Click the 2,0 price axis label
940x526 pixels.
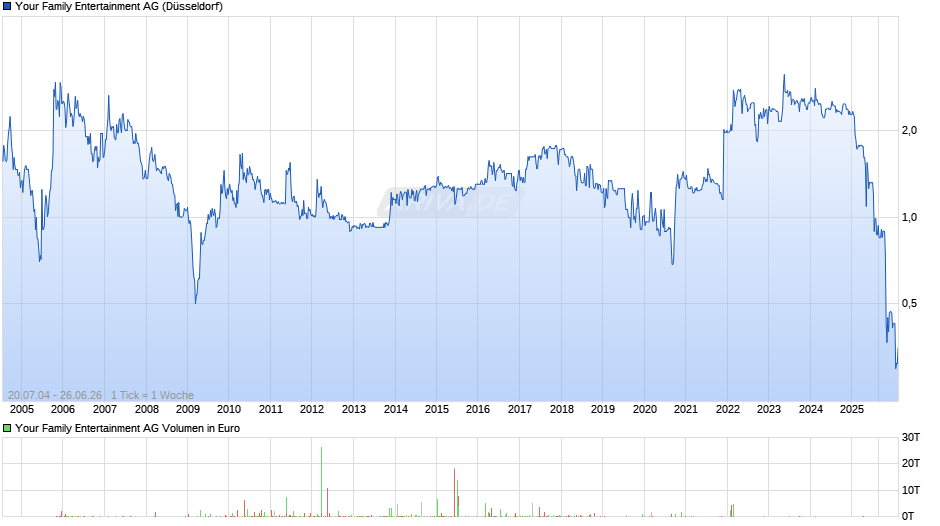point(909,130)
